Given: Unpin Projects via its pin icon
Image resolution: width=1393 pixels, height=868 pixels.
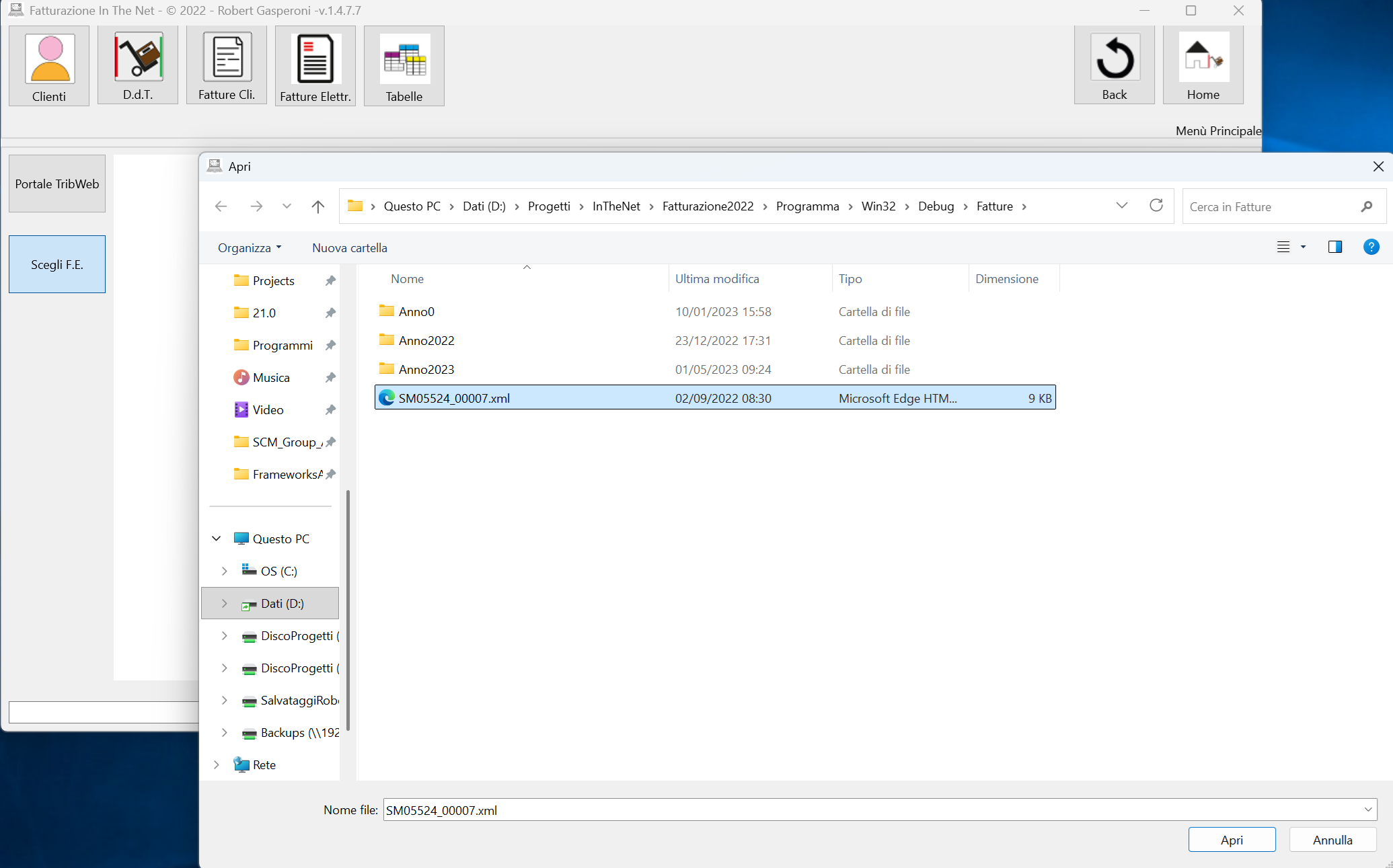Looking at the screenshot, I should 330,280.
